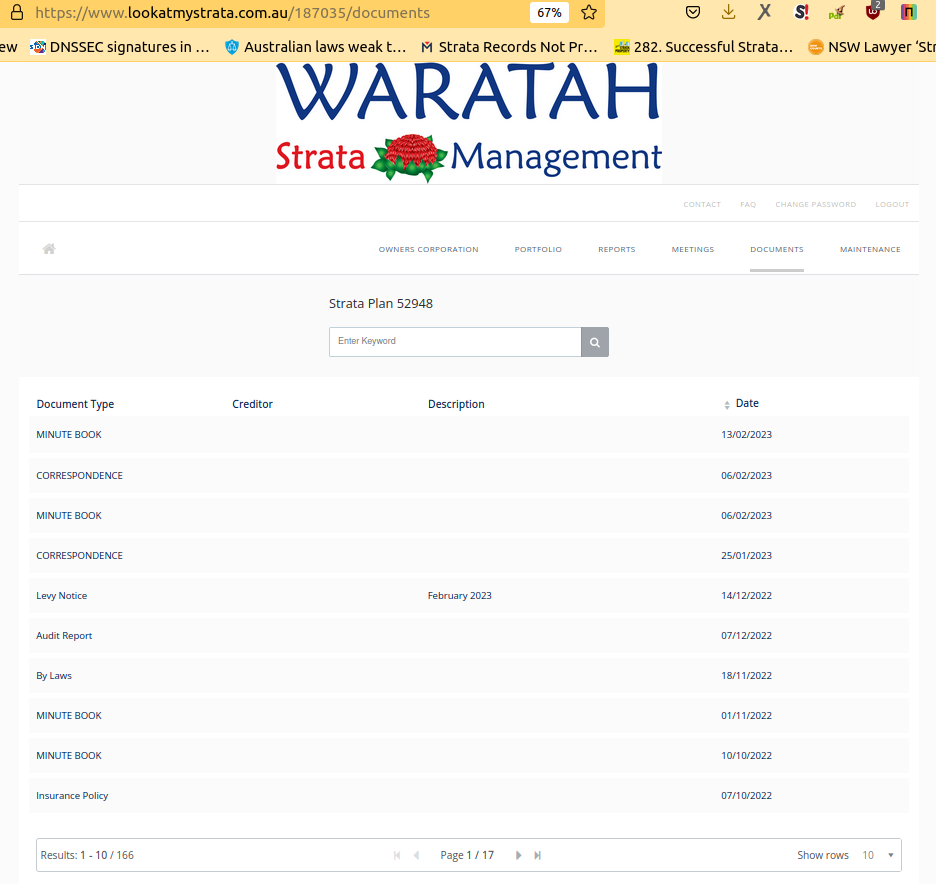This screenshot has width=936, height=884.
Task: Open the Owners Corporation menu
Action: click(428, 249)
